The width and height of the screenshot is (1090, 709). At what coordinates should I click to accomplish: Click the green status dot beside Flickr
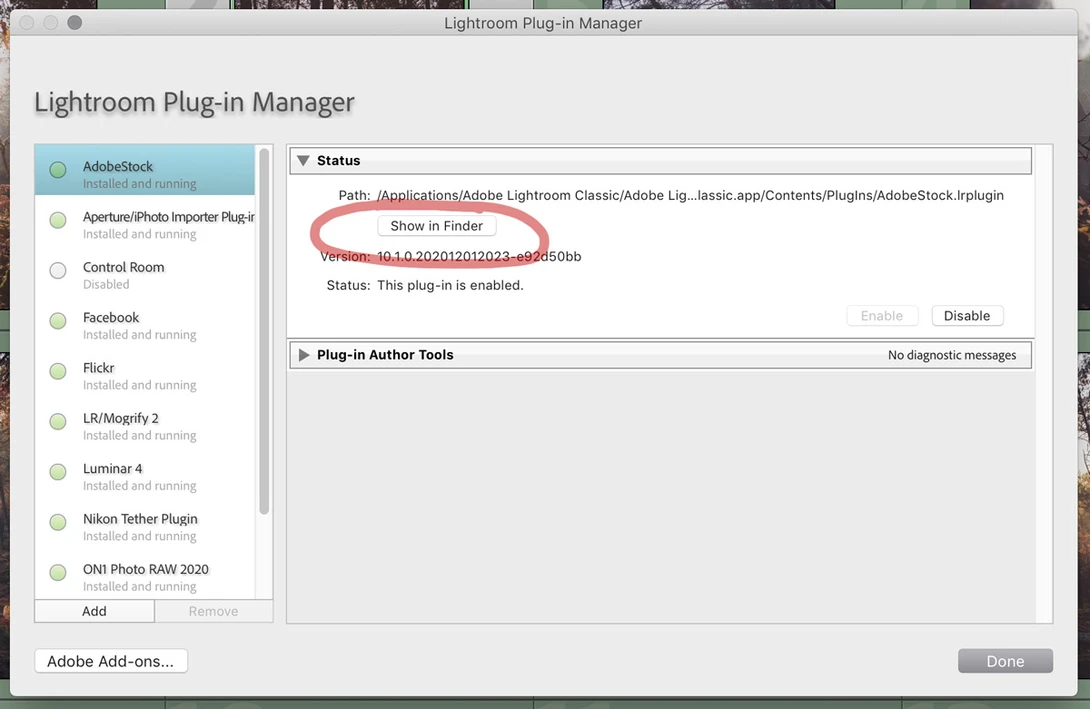(x=58, y=370)
